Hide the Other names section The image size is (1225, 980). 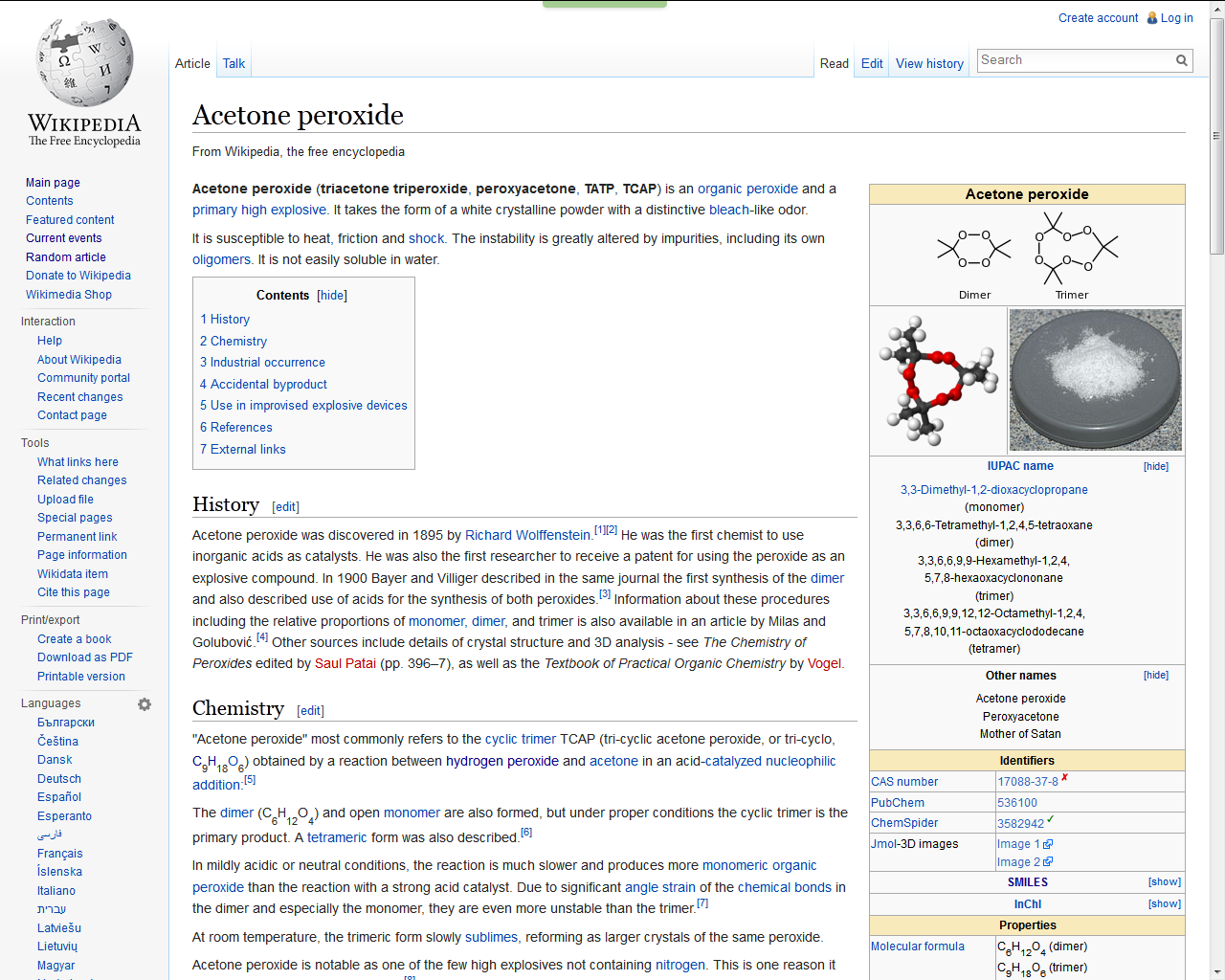pyautogui.click(x=1155, y=676)
